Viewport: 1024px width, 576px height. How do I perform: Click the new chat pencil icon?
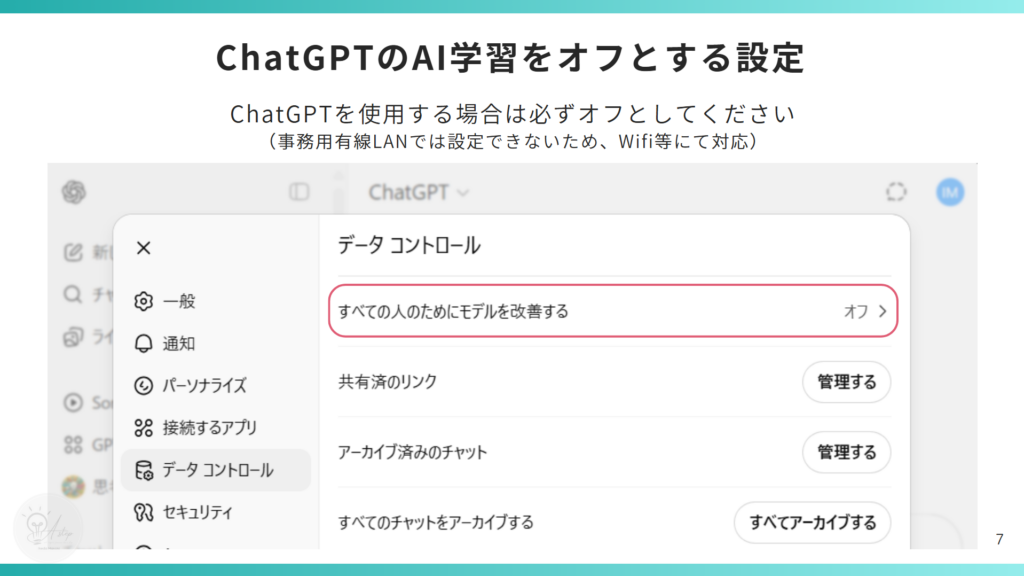72,252
